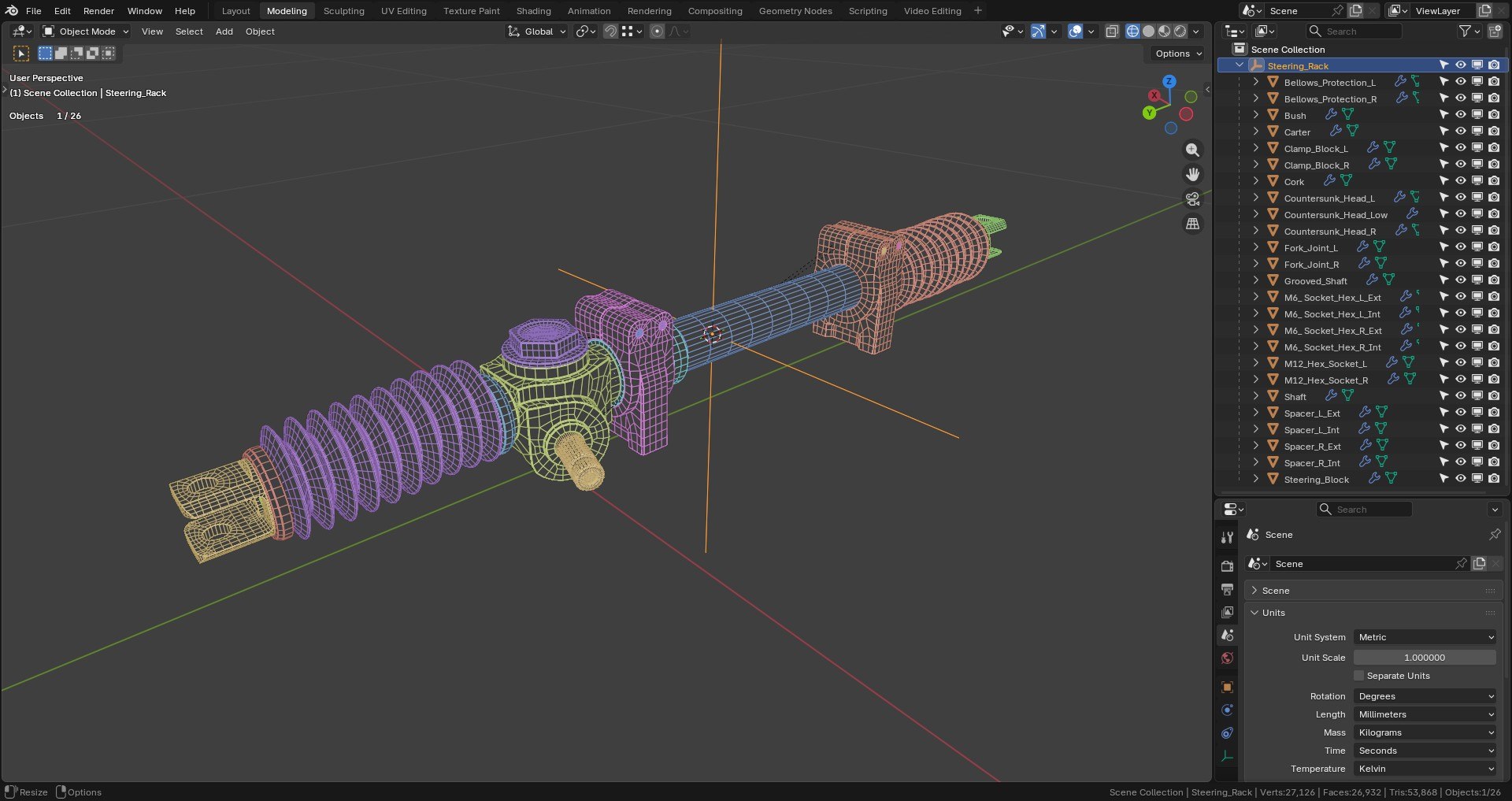
Task: Switch to the Sculpting workspace tab
Action: click(x=343, y=11)
